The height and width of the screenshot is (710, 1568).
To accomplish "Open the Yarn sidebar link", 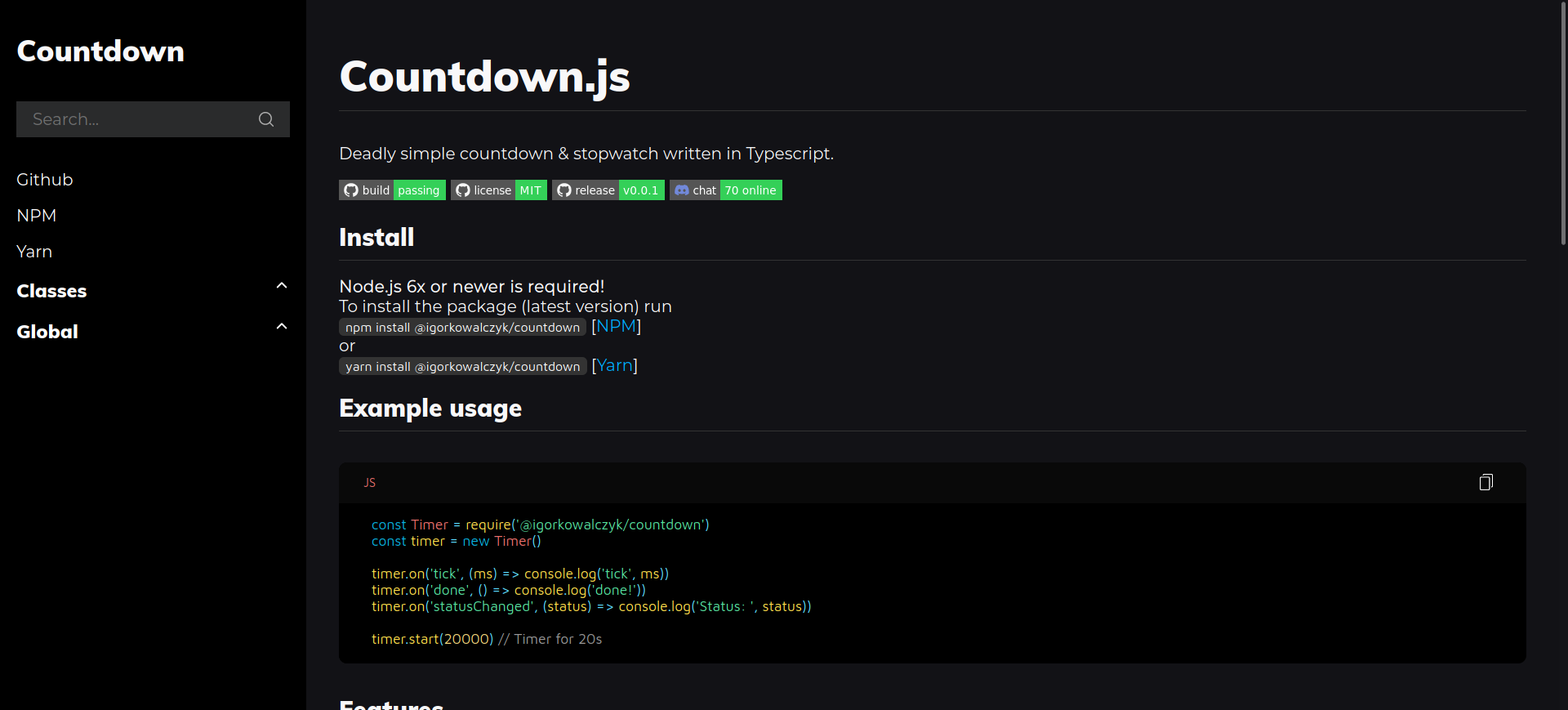I will pos(34,252).
